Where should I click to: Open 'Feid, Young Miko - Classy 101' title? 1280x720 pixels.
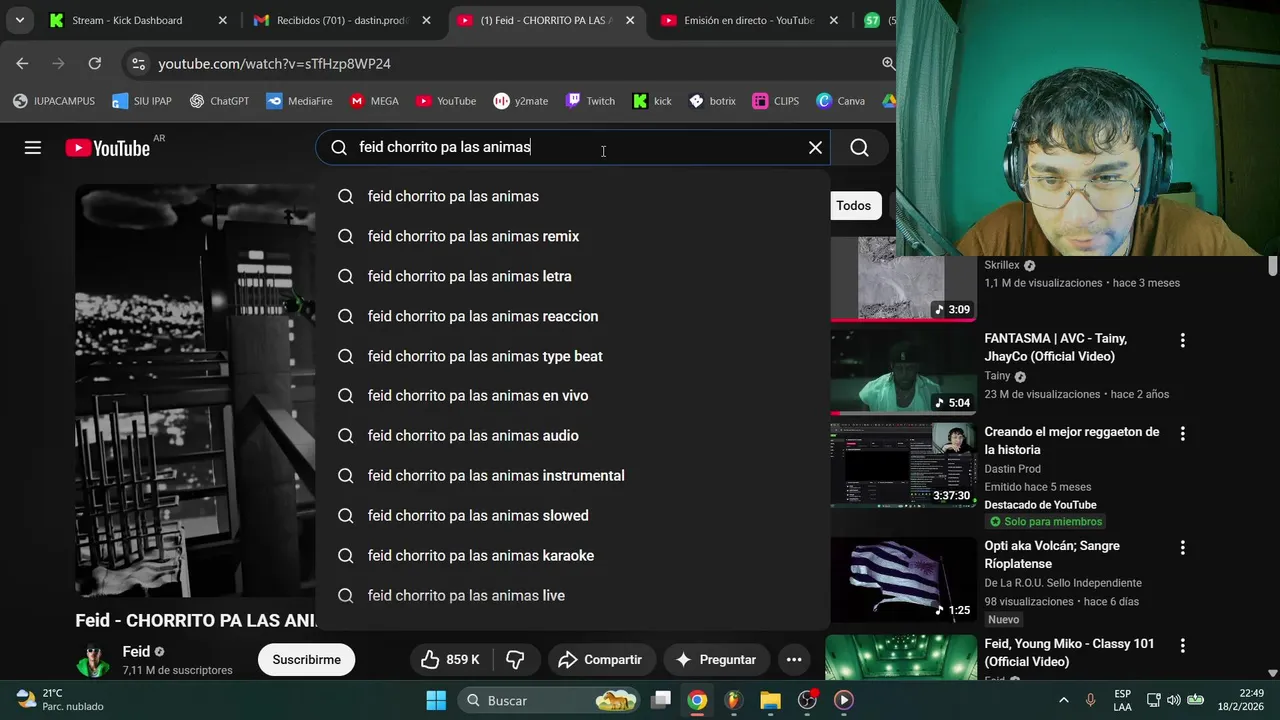point(1069,653)
